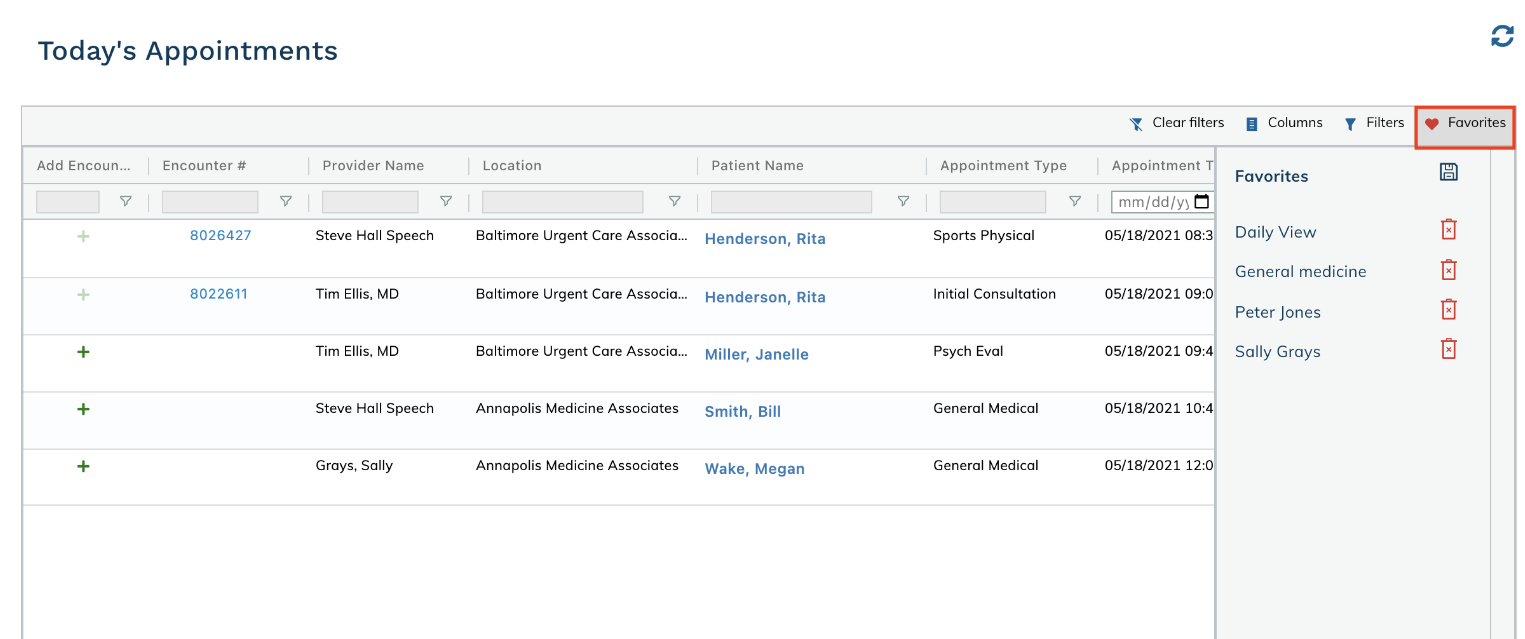Open the Columns panel
The width and height of the screenshot is (1525, 639).
pyautogui.click(x=1284, y=123)
